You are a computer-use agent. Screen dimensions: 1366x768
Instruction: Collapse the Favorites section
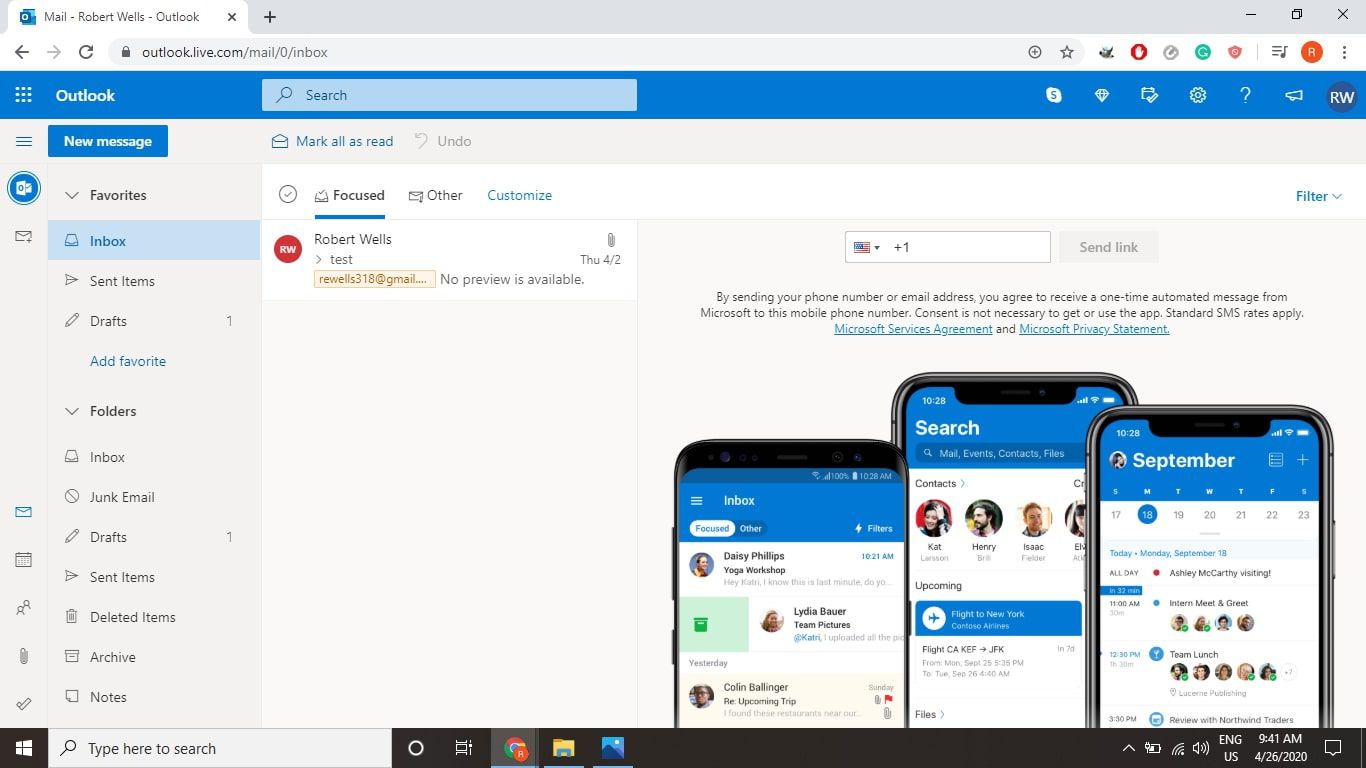coord(72,195)
